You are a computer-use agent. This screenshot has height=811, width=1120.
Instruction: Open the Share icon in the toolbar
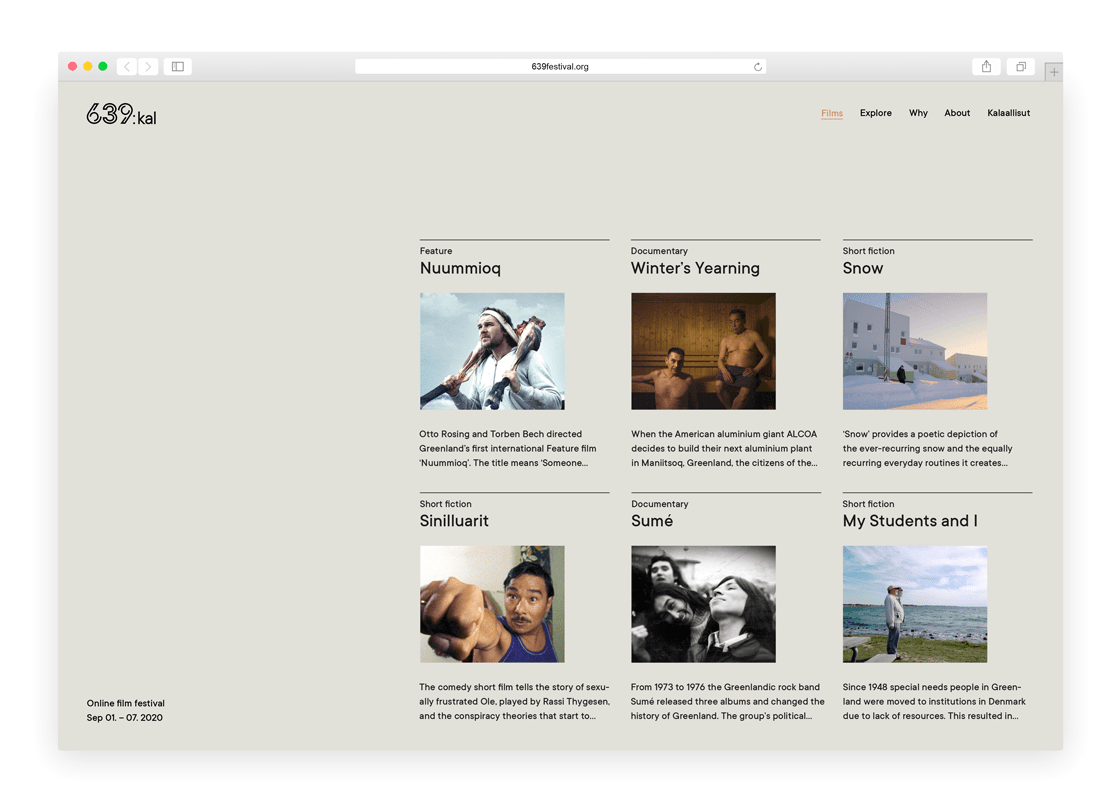click(986, 67)
